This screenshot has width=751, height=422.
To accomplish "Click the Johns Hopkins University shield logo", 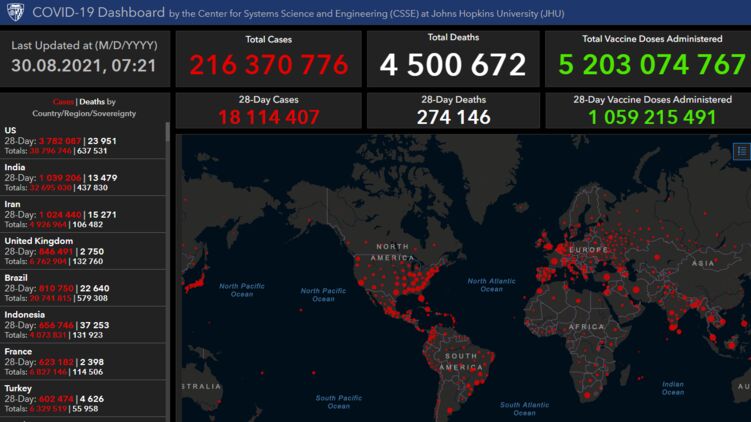I will pos(14,12).
